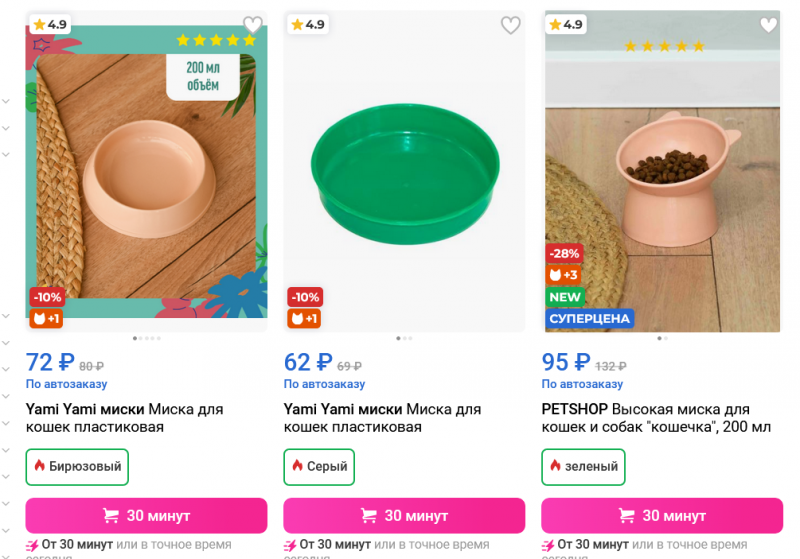Expand the third chevron from top in the left sidebar
This screenshot has width=800, height=559.
(x=6, y=155)
